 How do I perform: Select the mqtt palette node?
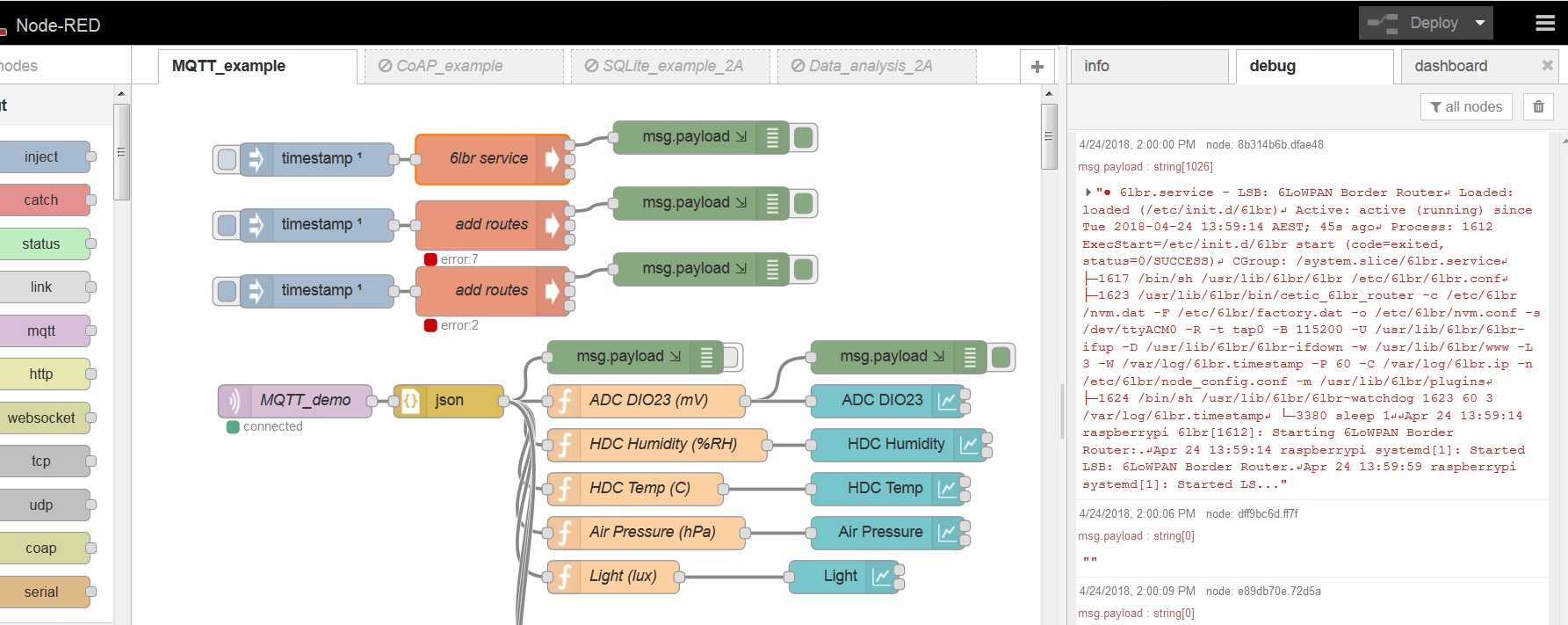click(x=46, y=331)
